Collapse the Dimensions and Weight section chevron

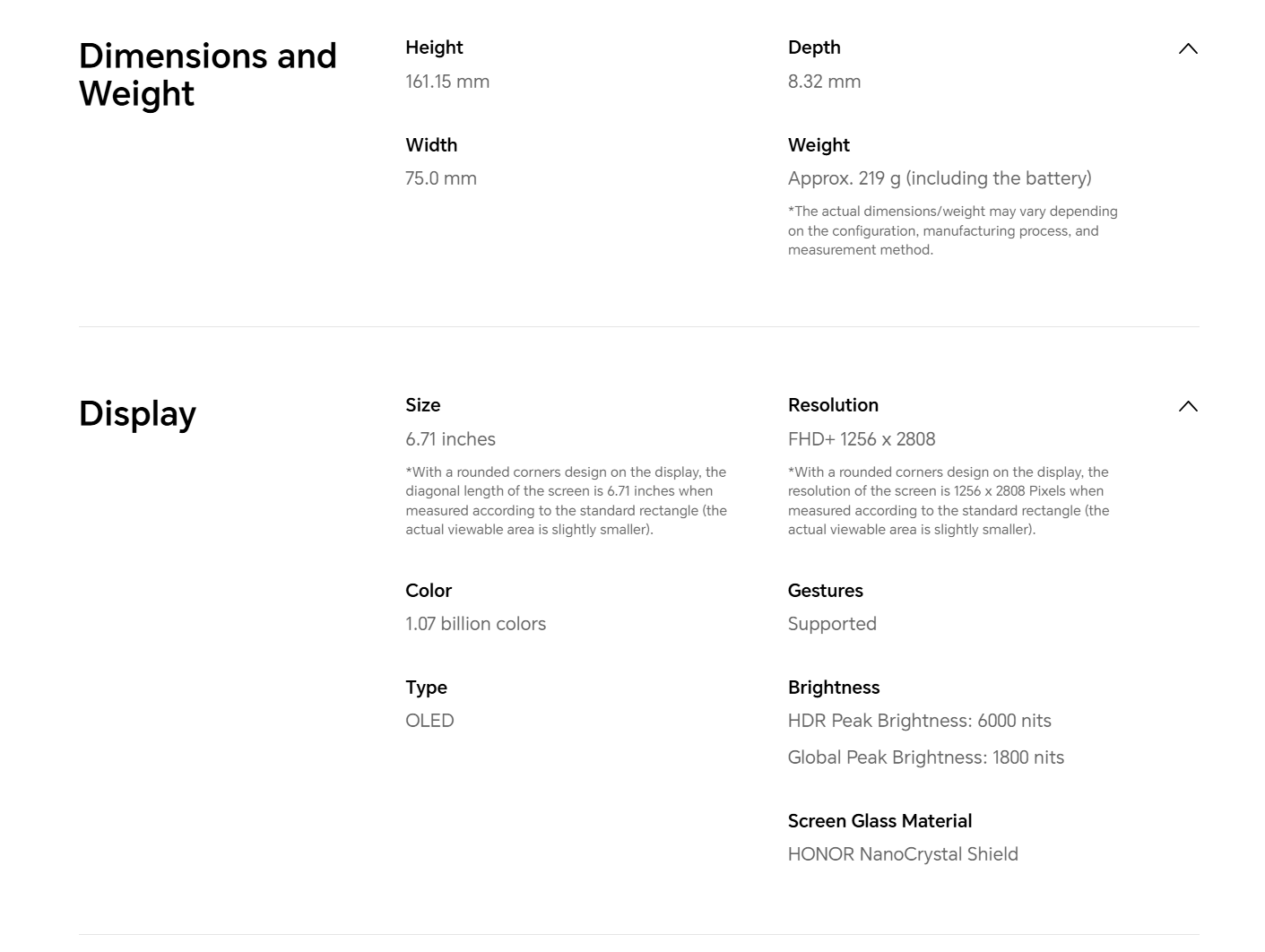click(1188, 49)
